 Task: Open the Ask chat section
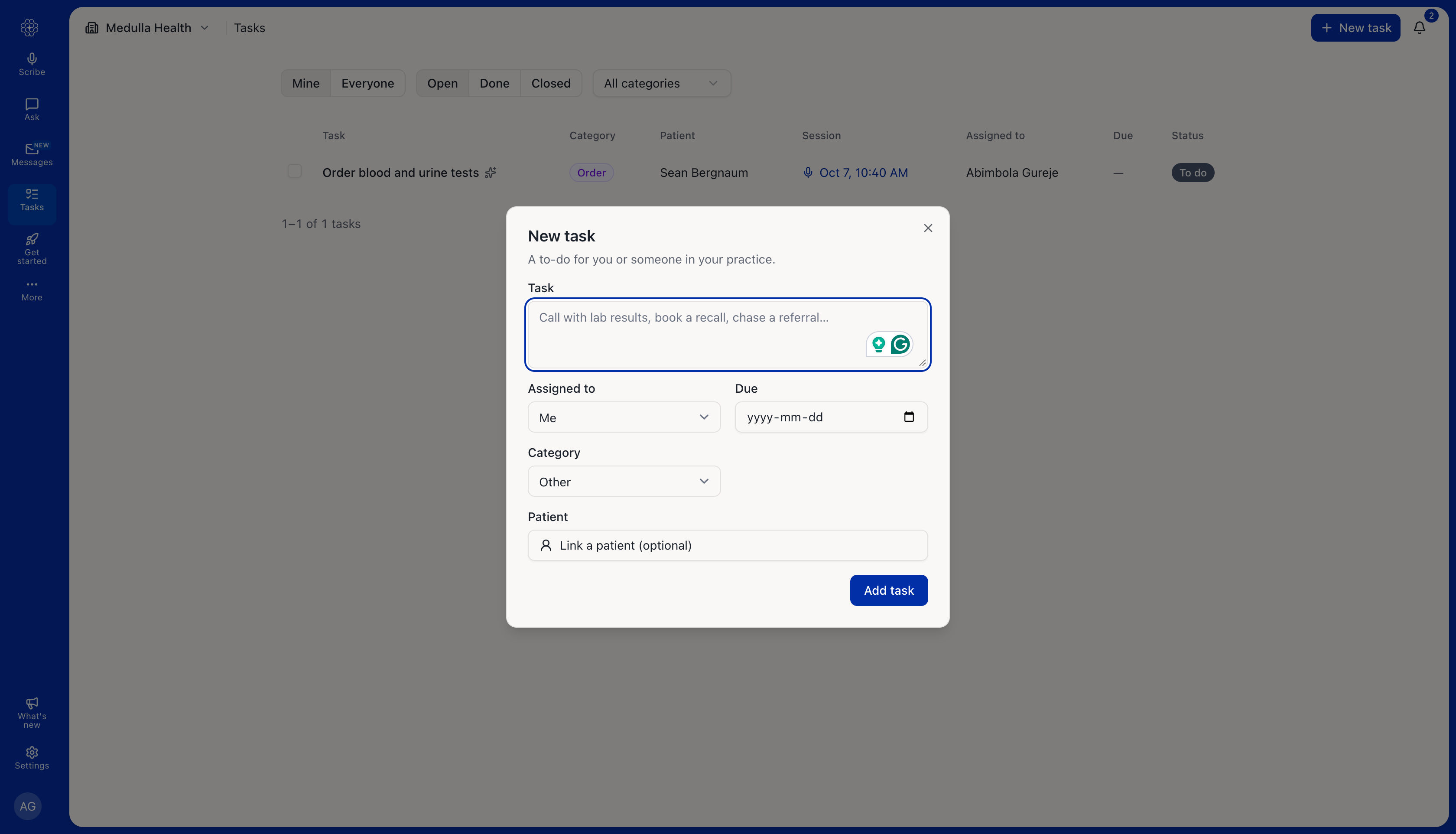click(x=32, y=109)
